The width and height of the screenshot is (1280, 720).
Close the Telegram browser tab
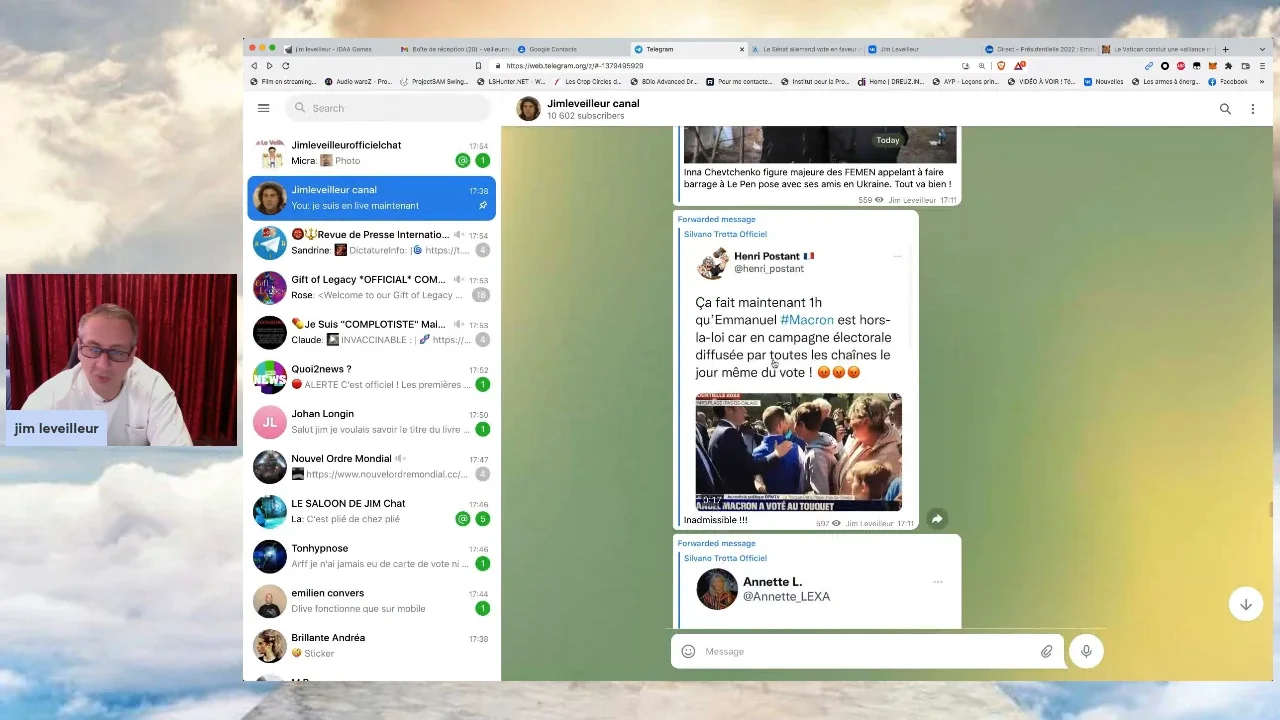(x=742, y=49)
